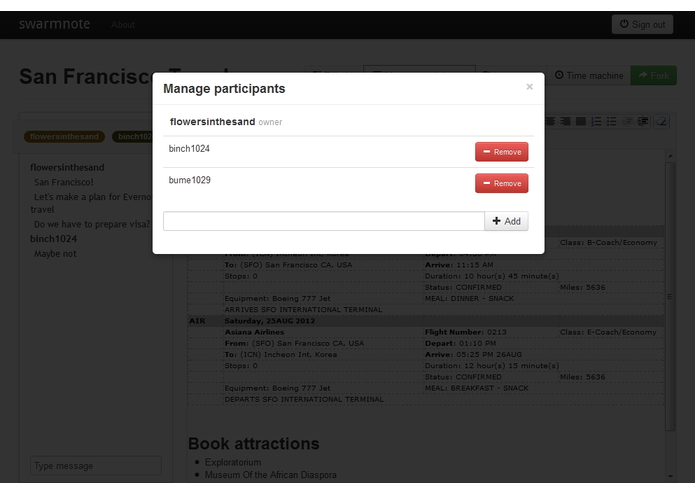Click the flowersinthesand participant tag
The image size is (695, 494).
[64, 136]
